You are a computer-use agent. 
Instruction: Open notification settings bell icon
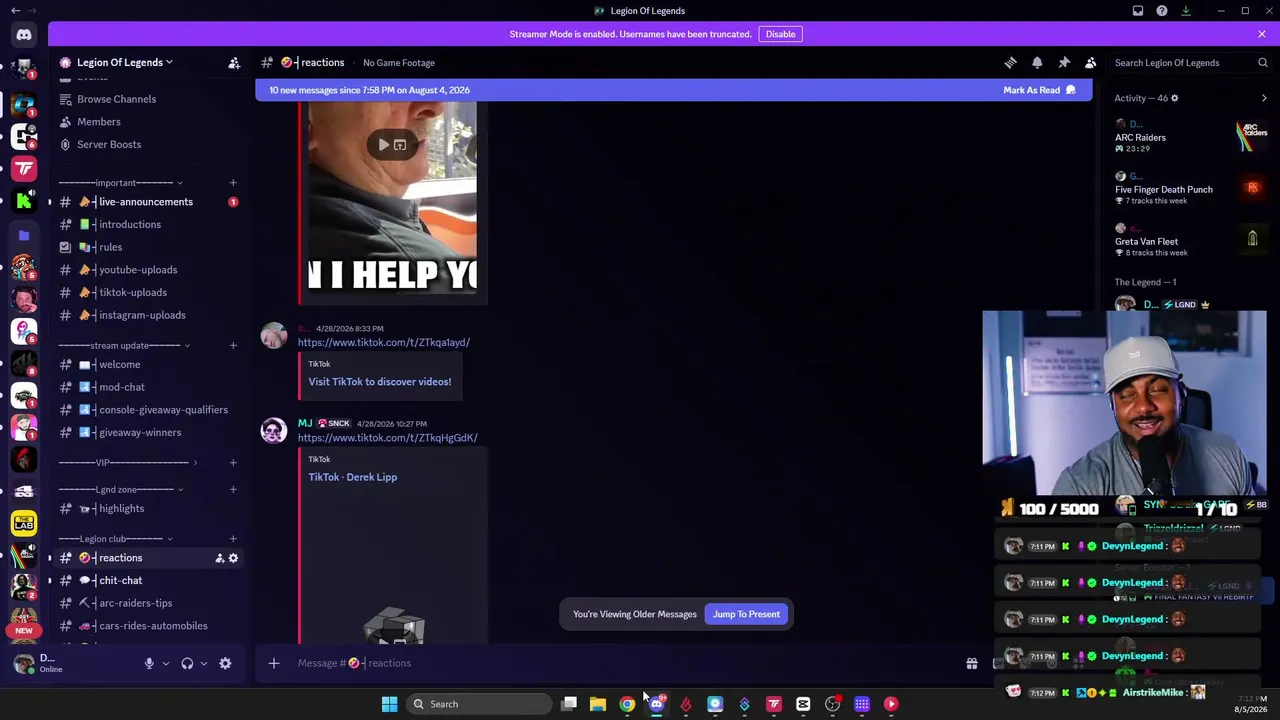(1037, 63)
